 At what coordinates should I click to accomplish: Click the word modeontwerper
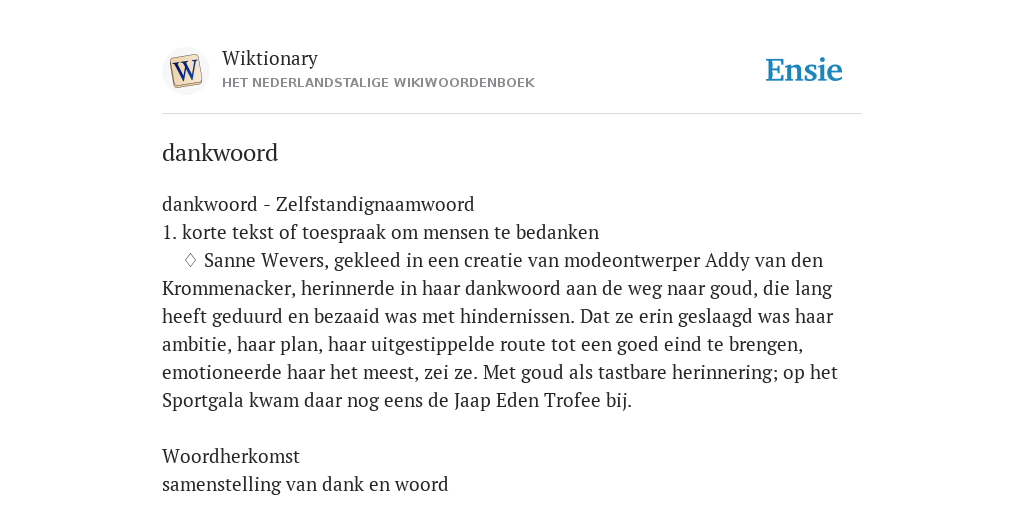point(632,261)
